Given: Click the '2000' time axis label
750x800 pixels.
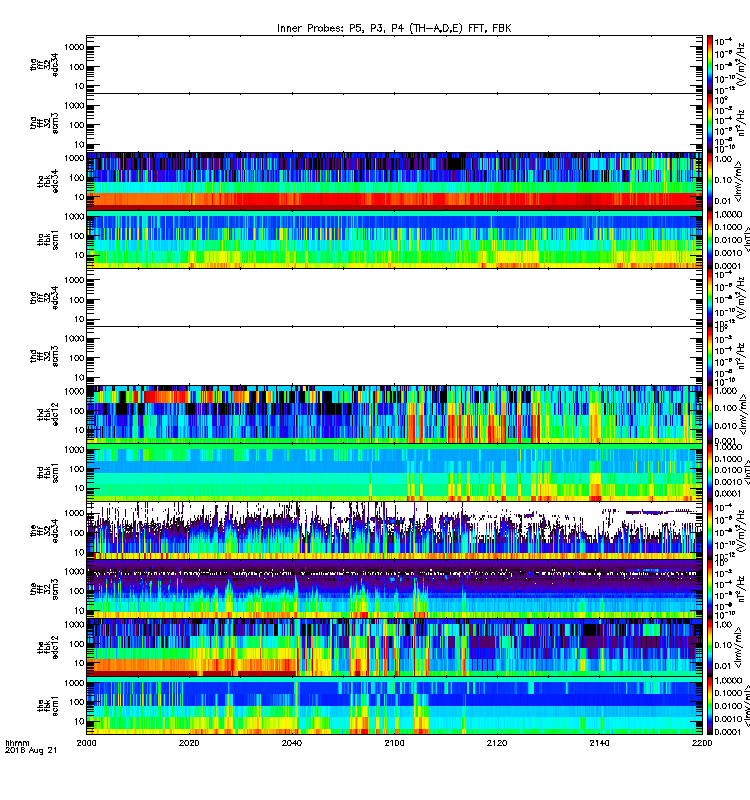Looking at the screenshot, I should (86, 743).
